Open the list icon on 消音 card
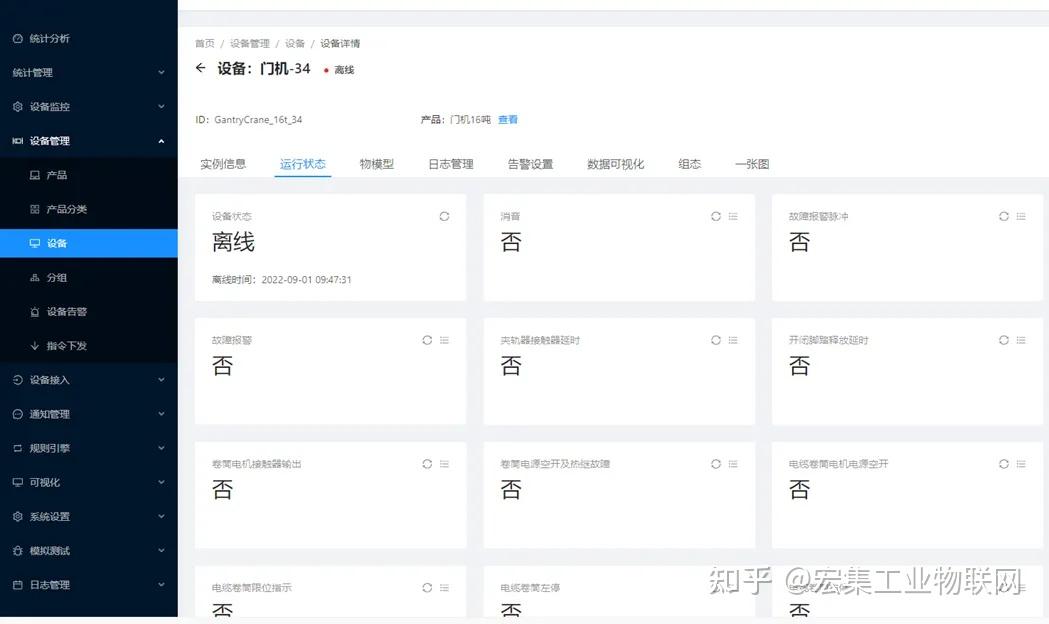Viewport: 1049px width, 624px height. [733, 216]
